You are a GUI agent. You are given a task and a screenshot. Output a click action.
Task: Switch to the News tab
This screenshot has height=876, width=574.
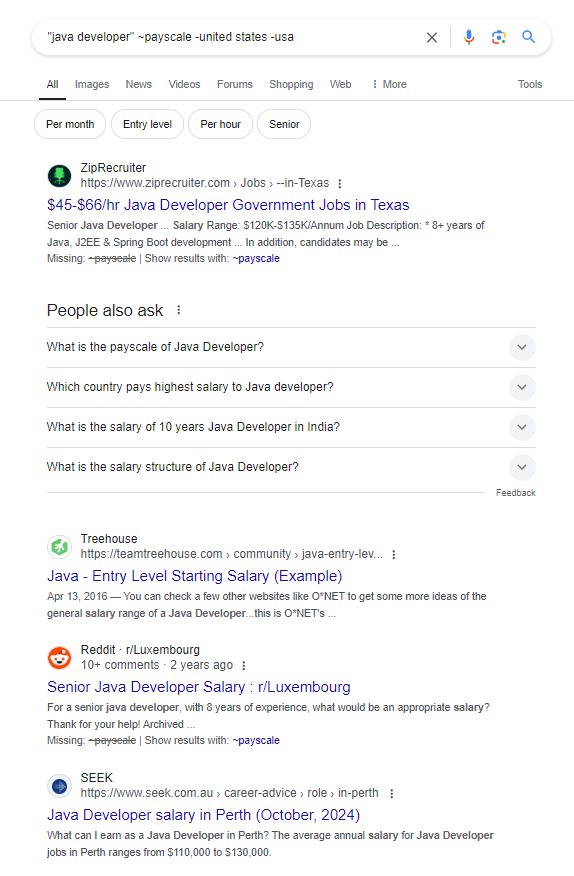[x=139, y=84]
